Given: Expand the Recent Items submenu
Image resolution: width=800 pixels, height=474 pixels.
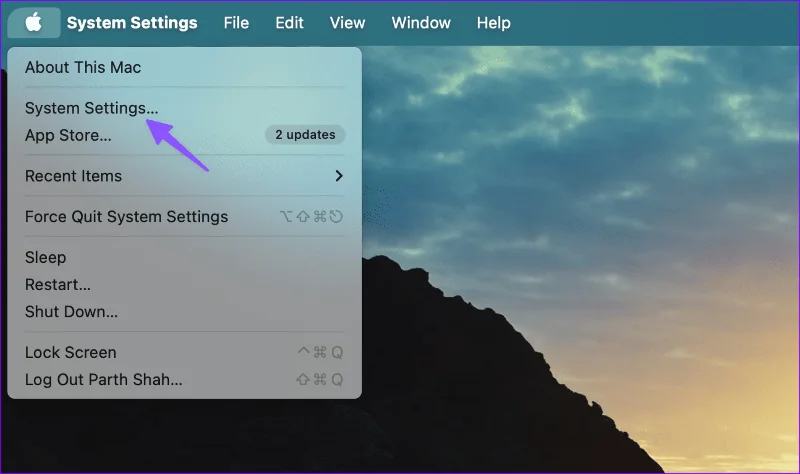Looking at the screenshot, I should click(185, 176).
